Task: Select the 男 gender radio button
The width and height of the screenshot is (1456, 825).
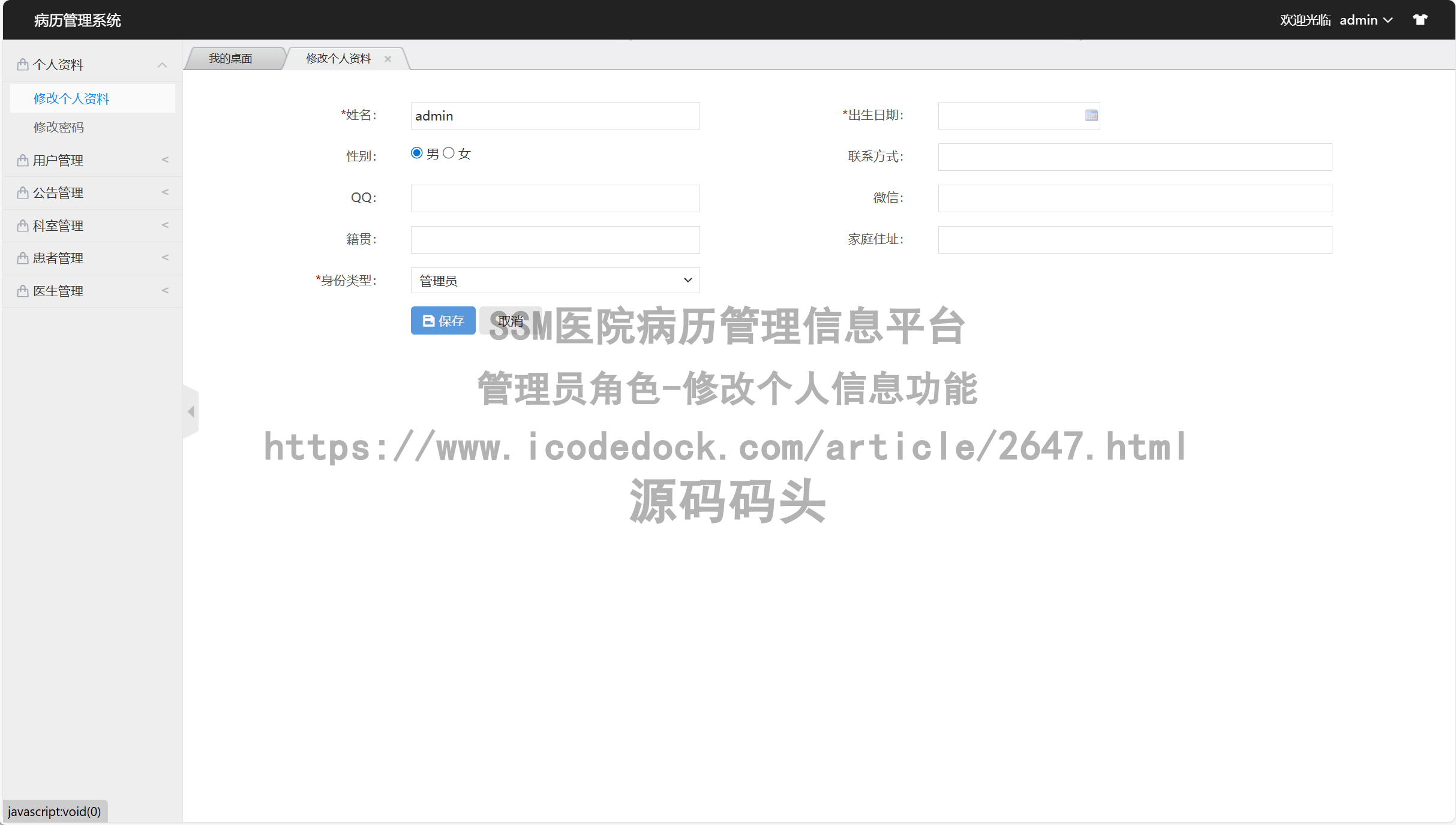Action: coord(416,153)
